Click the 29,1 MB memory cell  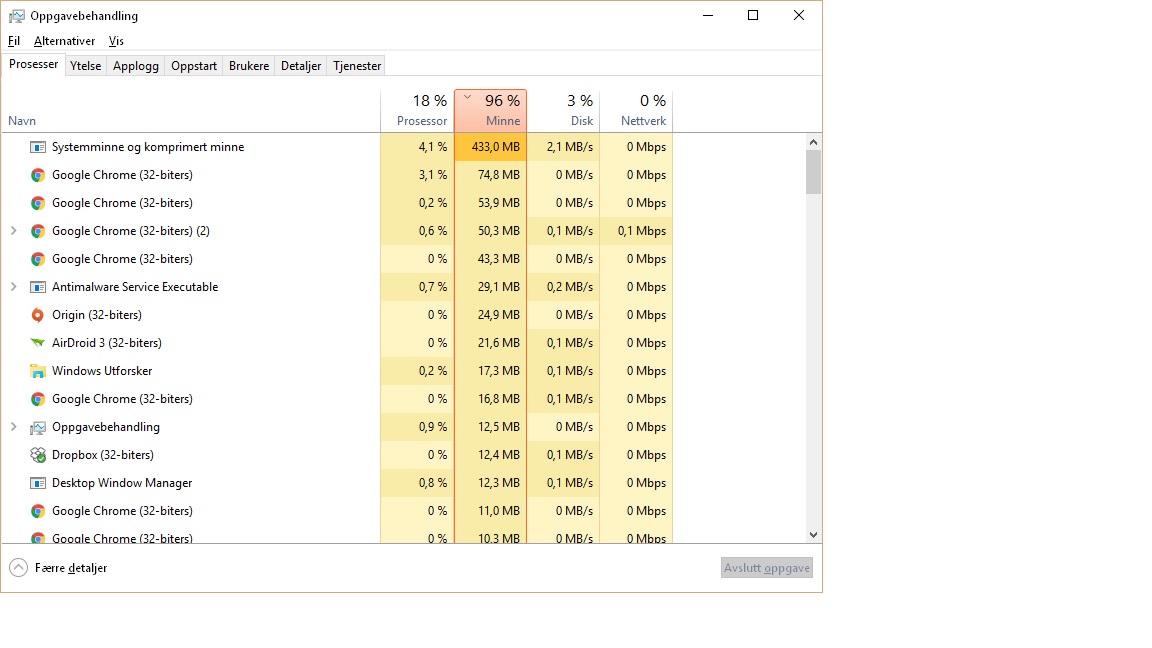pos(491,287)
